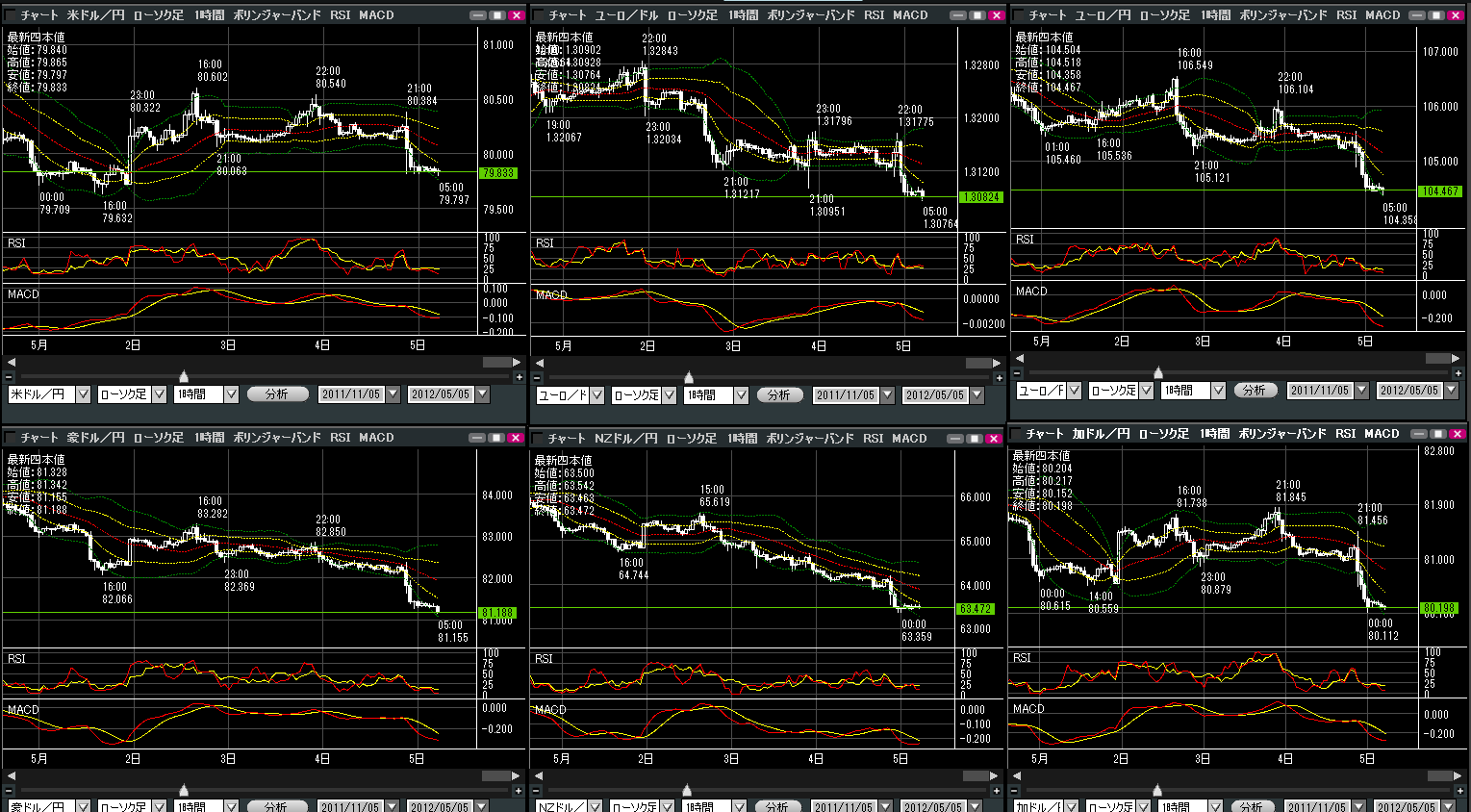The height and width of the screenshot is (812, 1471).
Task: Toggle checkbox in 加ドル/円 chart title bar
Action: tap(1016, 434)
